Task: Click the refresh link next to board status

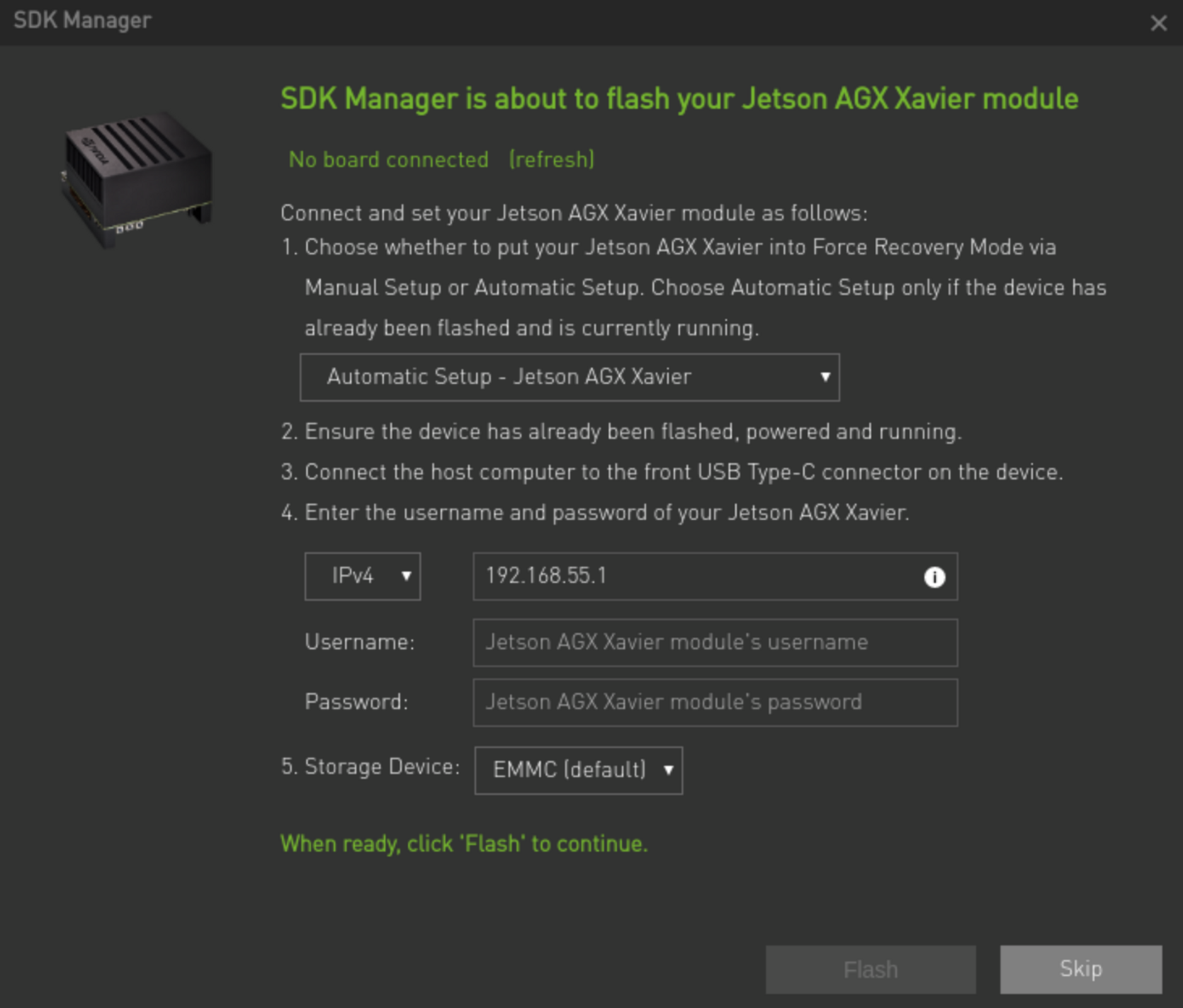Action: 552,160
